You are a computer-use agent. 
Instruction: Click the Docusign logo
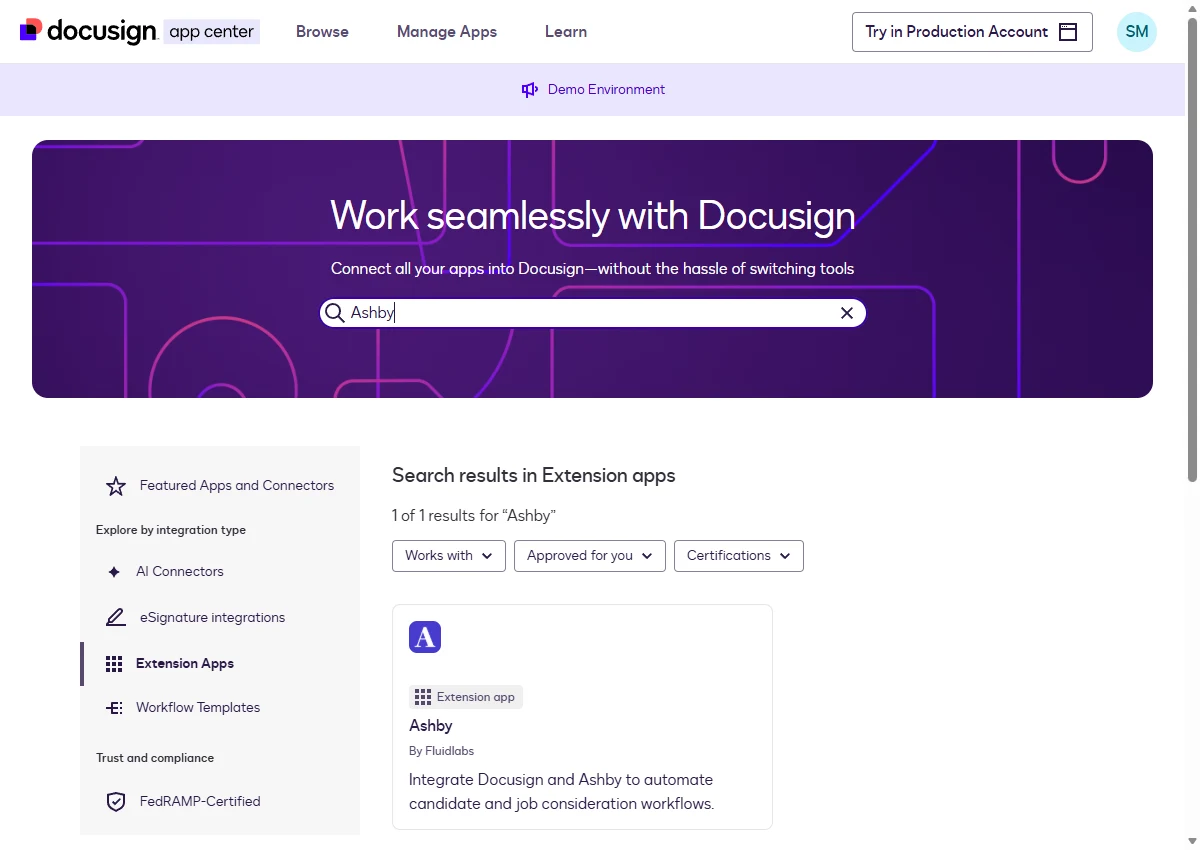(88, 31)
